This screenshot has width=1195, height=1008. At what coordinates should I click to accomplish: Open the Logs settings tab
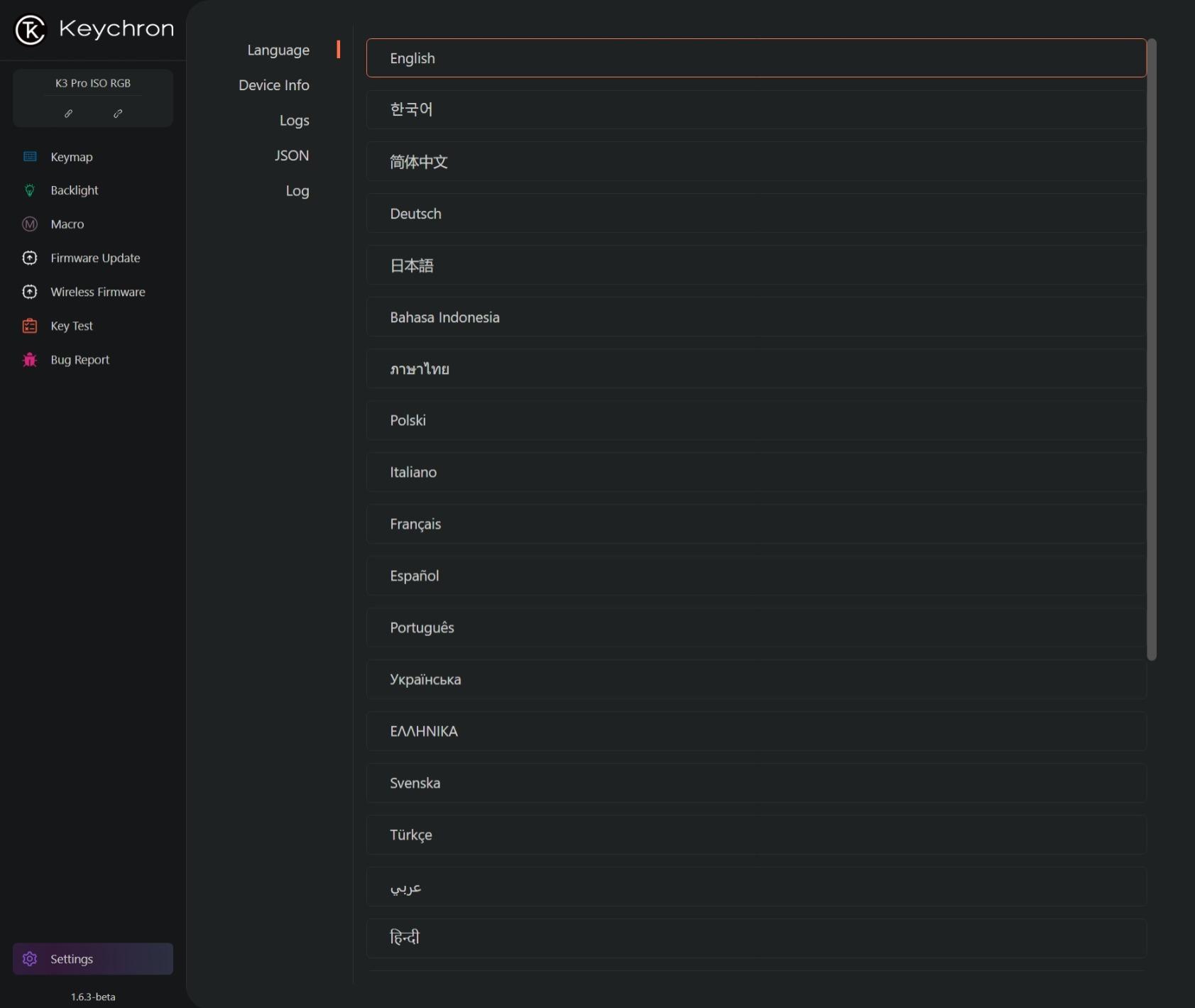pos(294,121)
